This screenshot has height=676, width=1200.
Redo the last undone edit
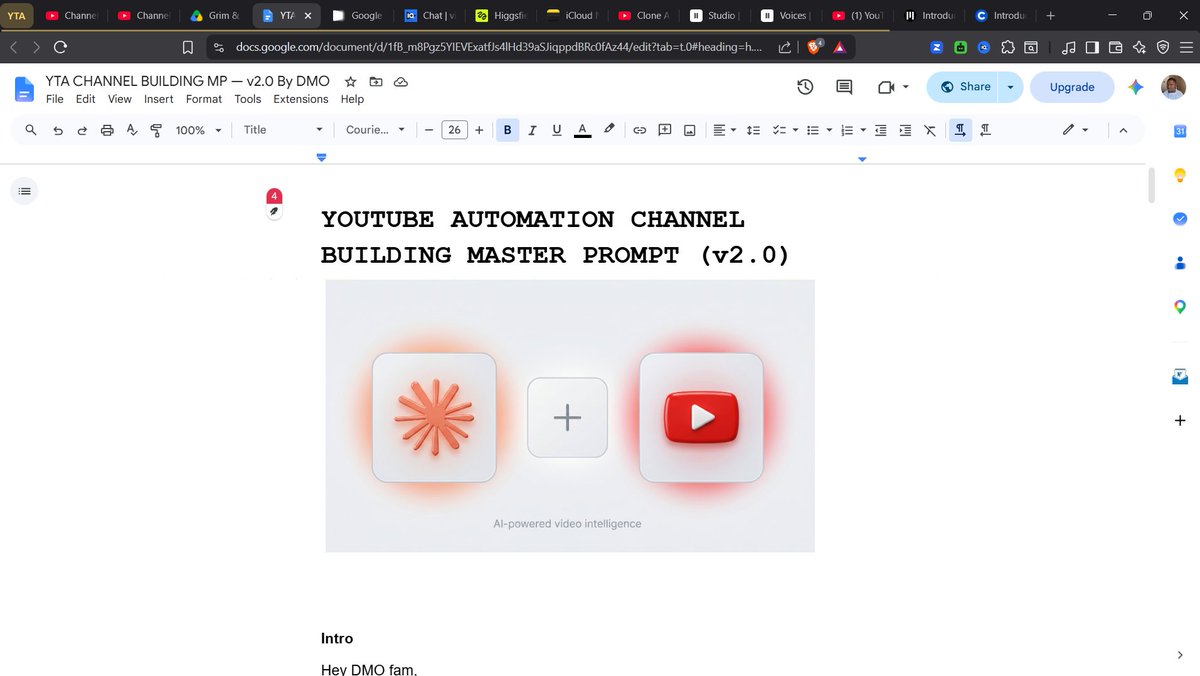click(82, 130)
